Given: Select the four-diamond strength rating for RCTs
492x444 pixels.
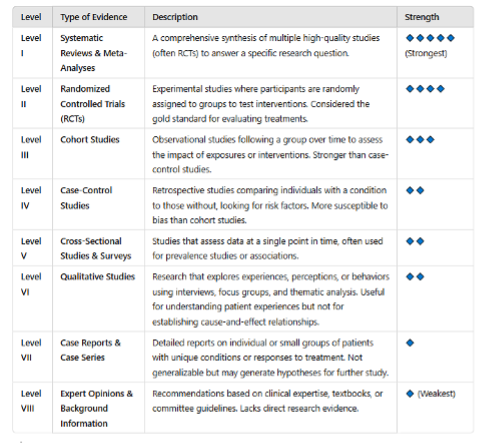Looking at the screenshot, I should 425,89.
